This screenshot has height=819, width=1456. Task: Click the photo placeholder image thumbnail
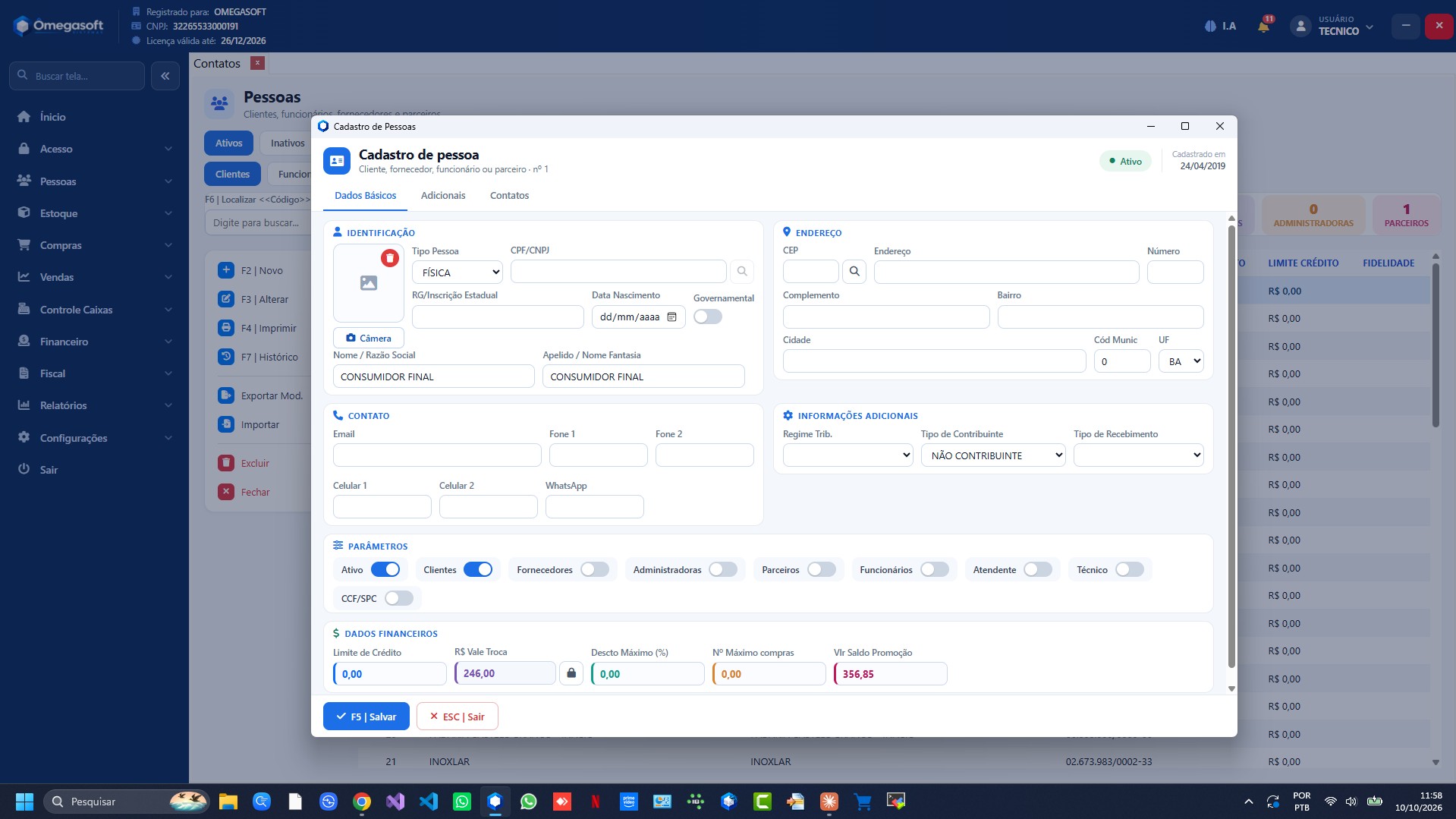tap(369, 283)
